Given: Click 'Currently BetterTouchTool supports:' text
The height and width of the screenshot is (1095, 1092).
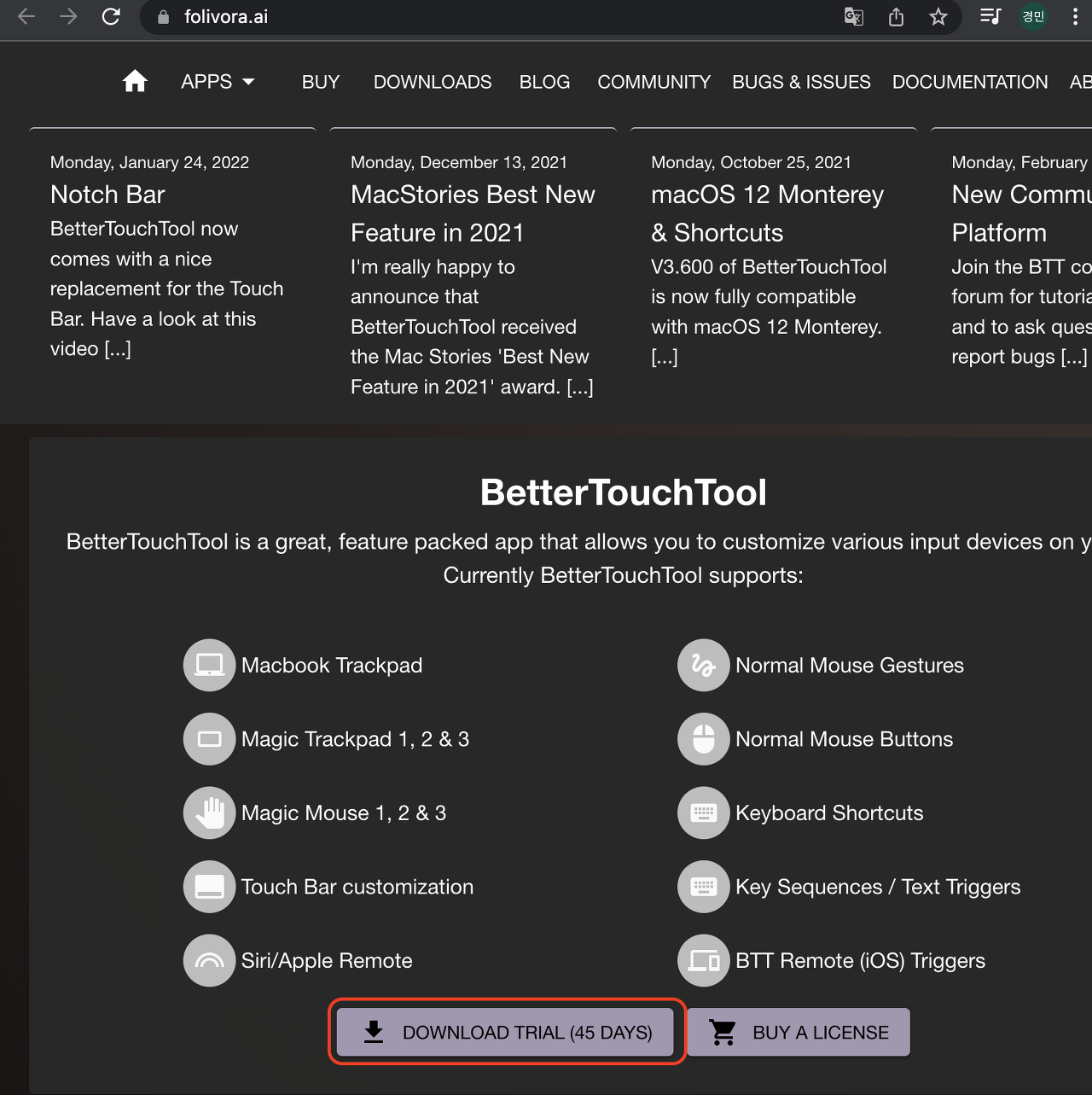Looking at the screenshot, I should click(x=623, y=575).
